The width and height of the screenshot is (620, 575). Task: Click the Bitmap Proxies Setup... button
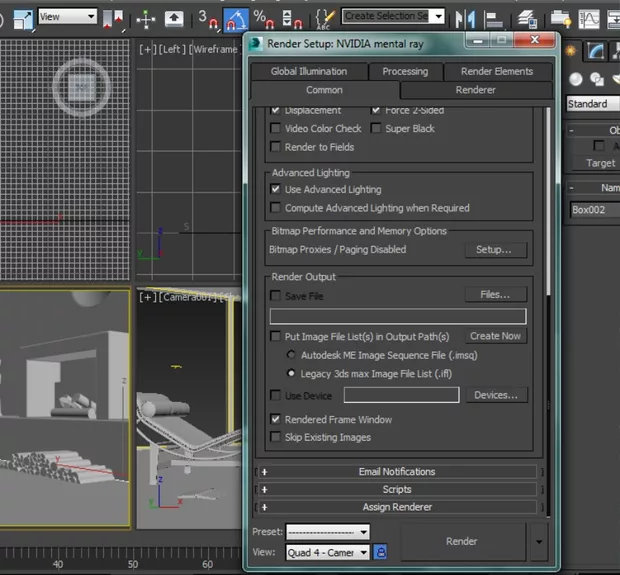click(x=496, y=250)
